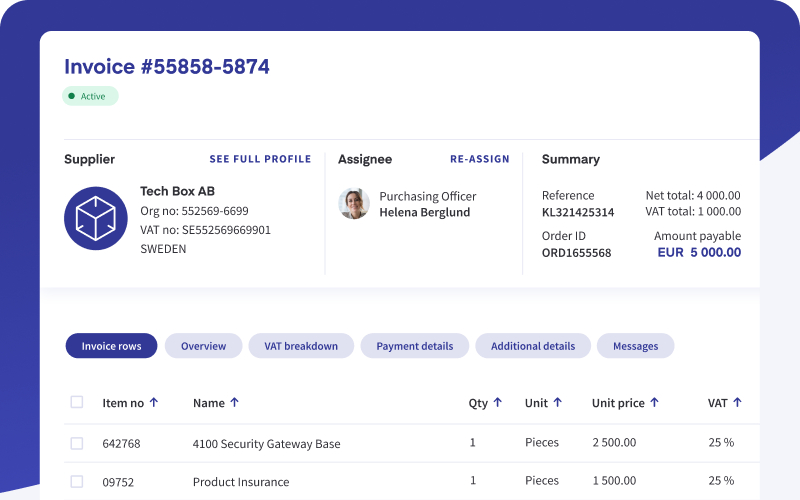Select the Invoice rows tab

point(111,346)
